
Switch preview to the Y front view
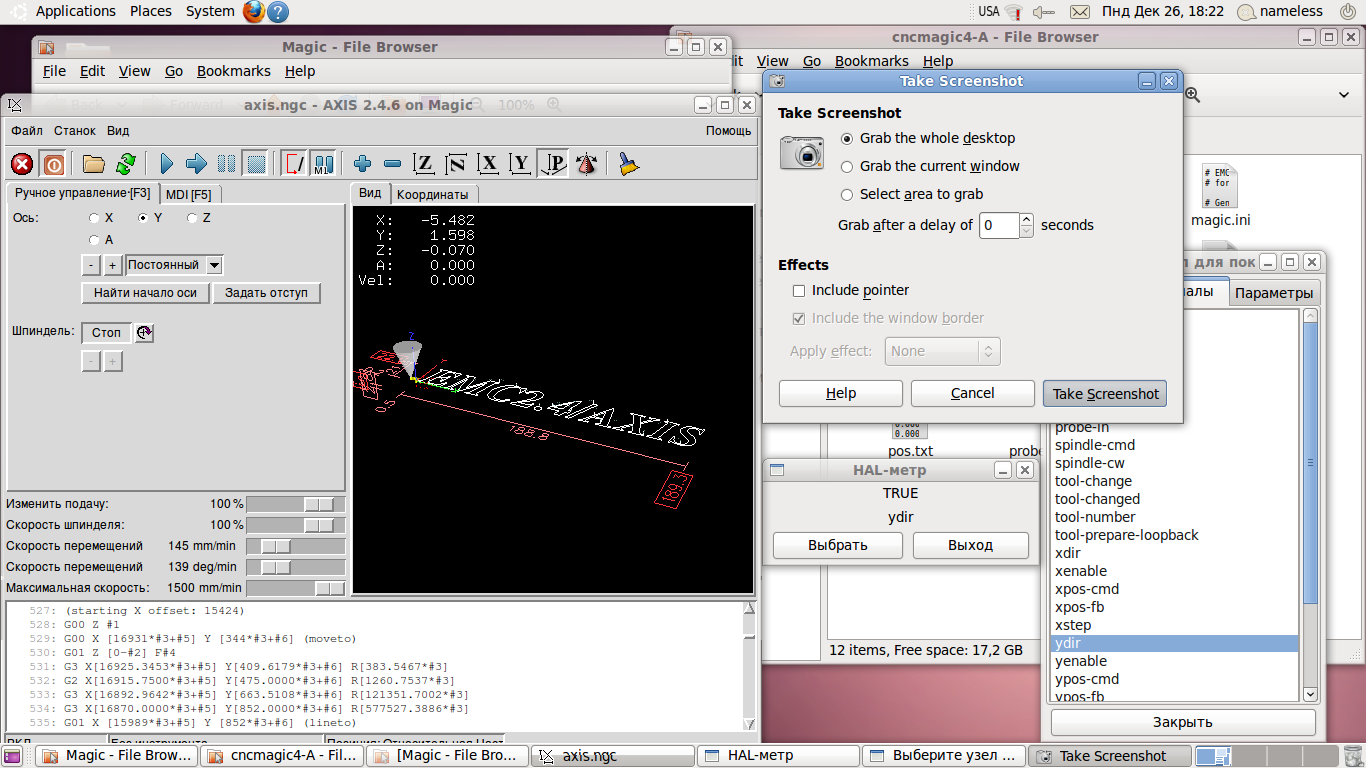point(520,164)
